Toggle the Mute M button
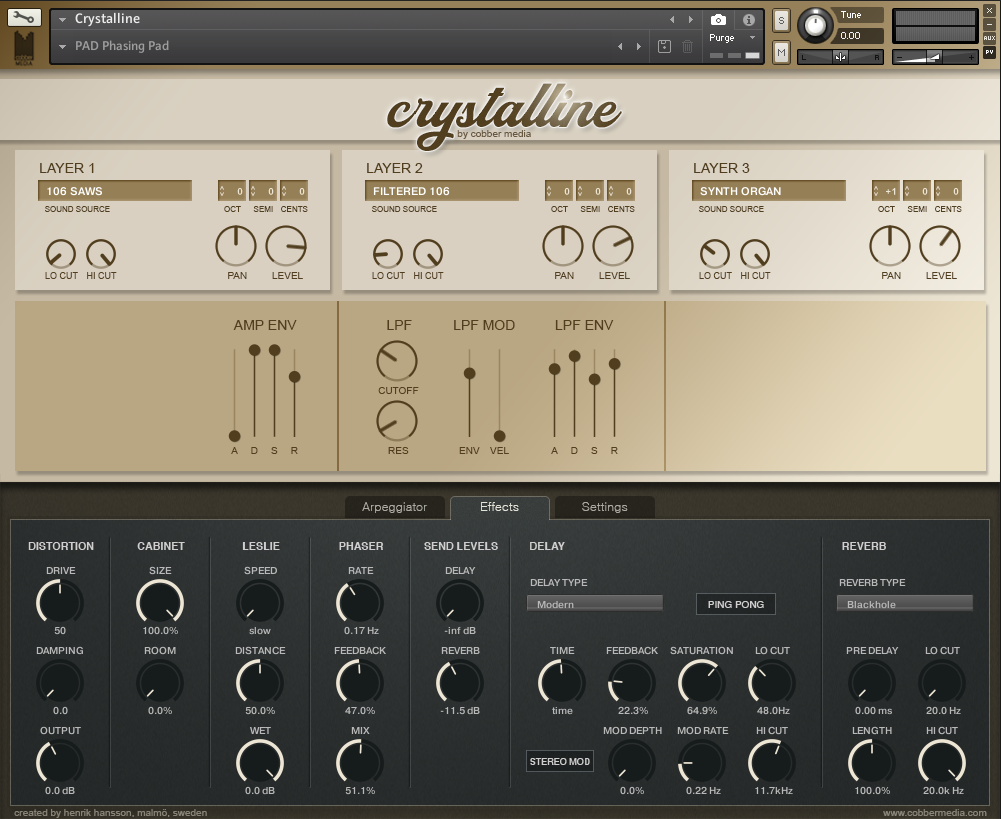 [x=781, y=52]
